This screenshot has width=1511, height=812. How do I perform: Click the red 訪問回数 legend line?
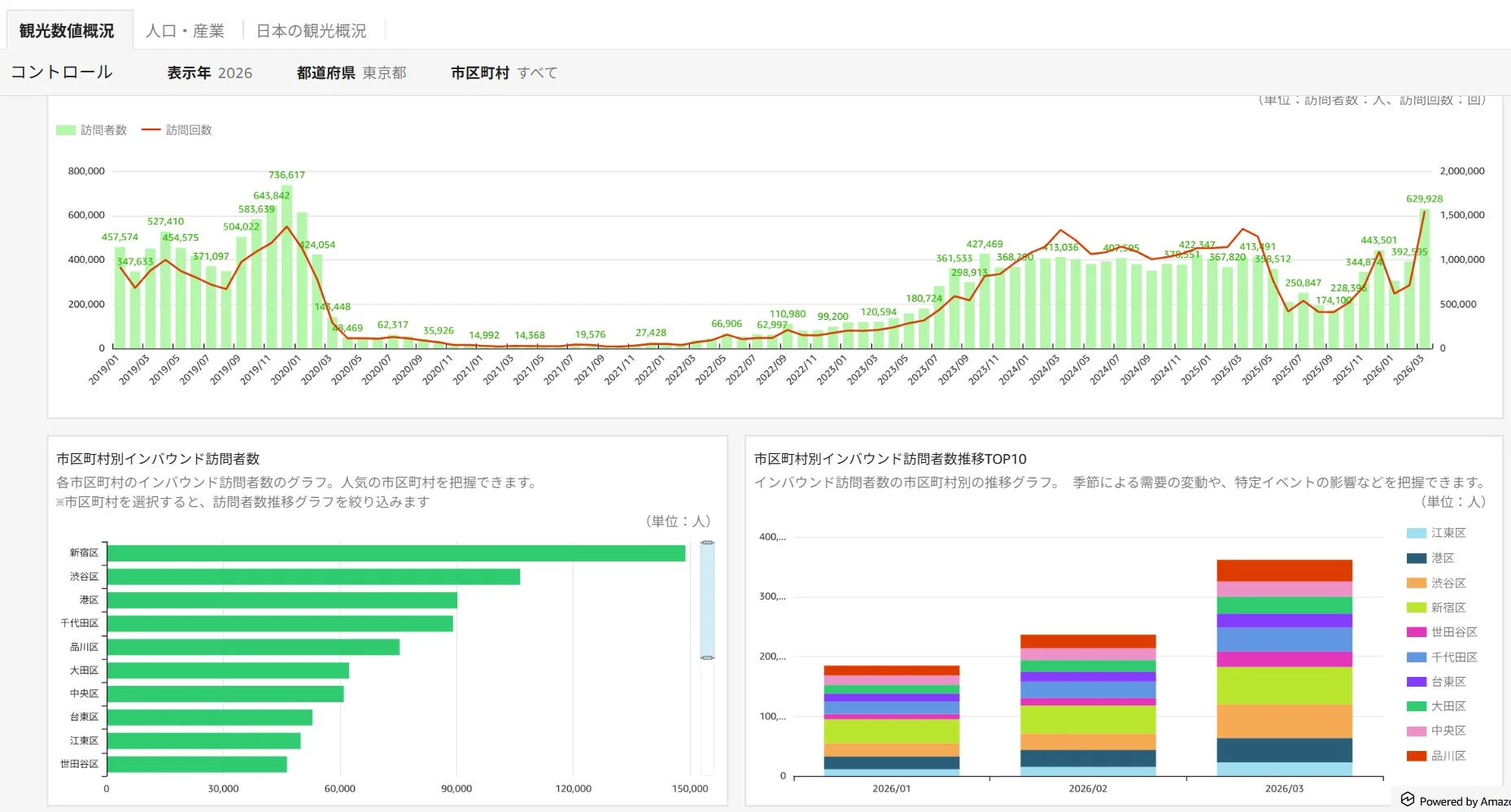point(151,130)
